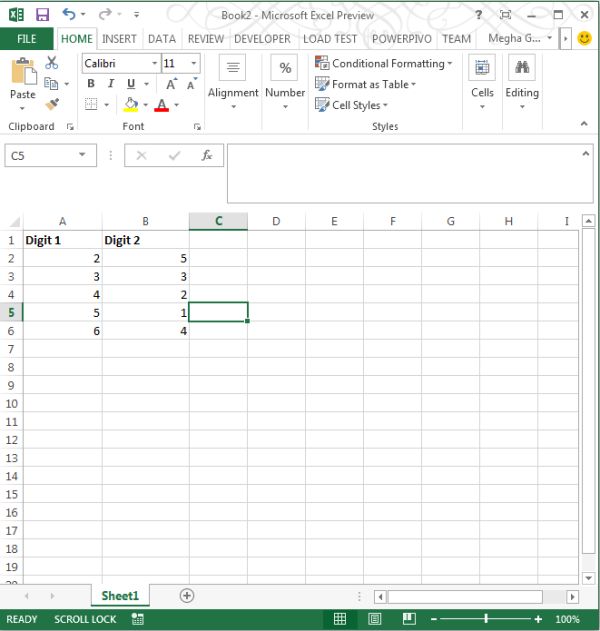600x631 pixels.
Task: Open the font size dropdown
Action: pyautogui.click(x=194, y=63)
